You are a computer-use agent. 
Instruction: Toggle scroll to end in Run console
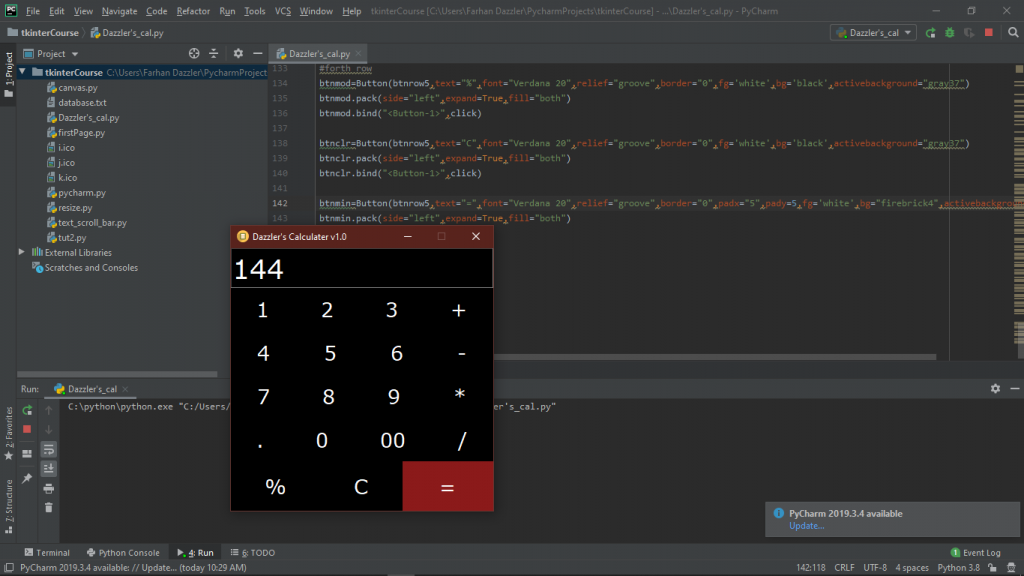[x=48, y=468]
